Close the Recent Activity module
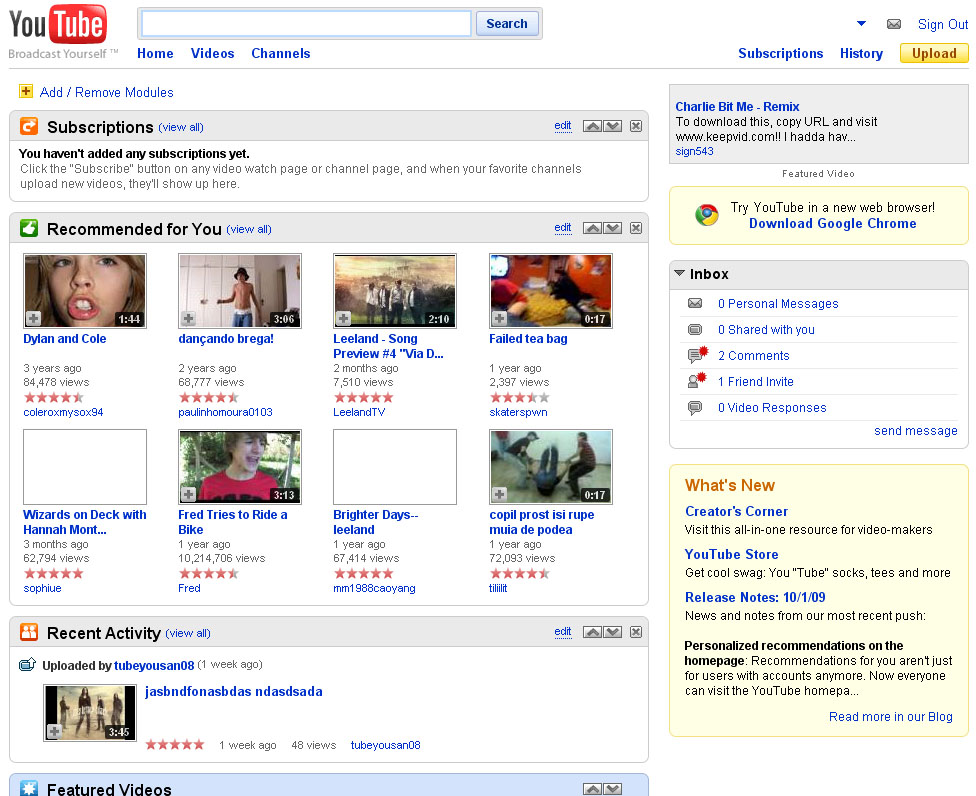 [x=636, y=632]
